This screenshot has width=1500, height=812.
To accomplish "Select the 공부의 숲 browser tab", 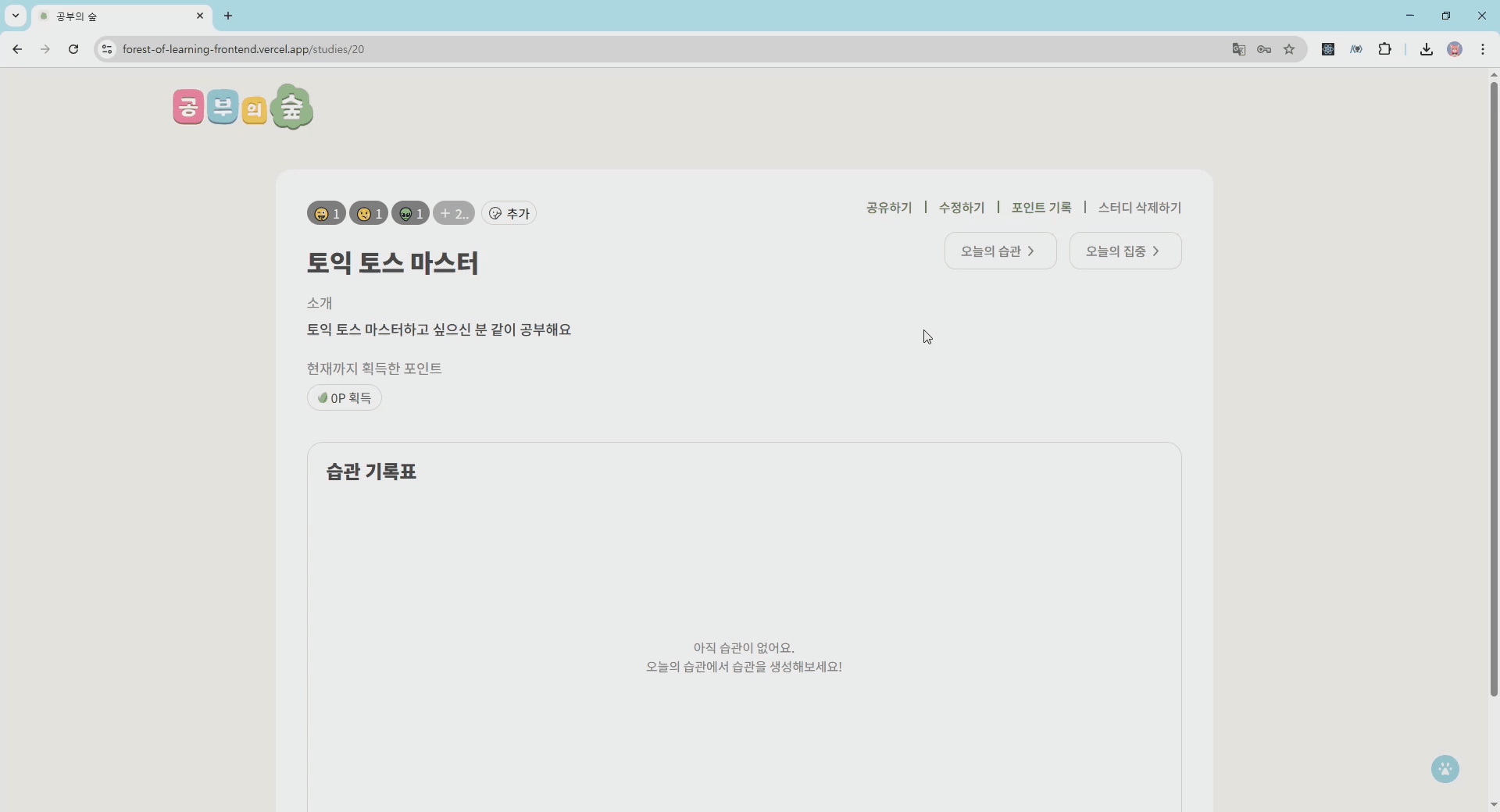I will pos(121,16).
